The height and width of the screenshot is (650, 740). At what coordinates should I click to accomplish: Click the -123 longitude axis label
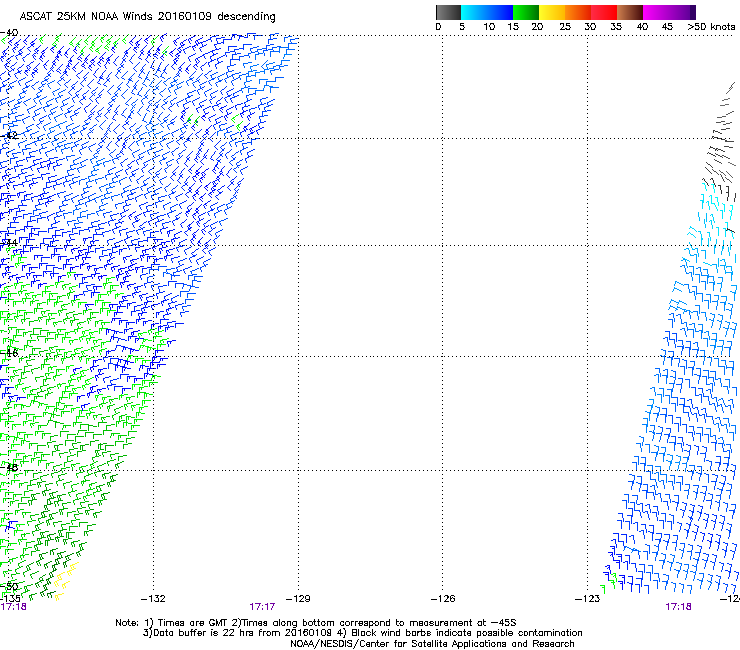click(x=587, y=599)
